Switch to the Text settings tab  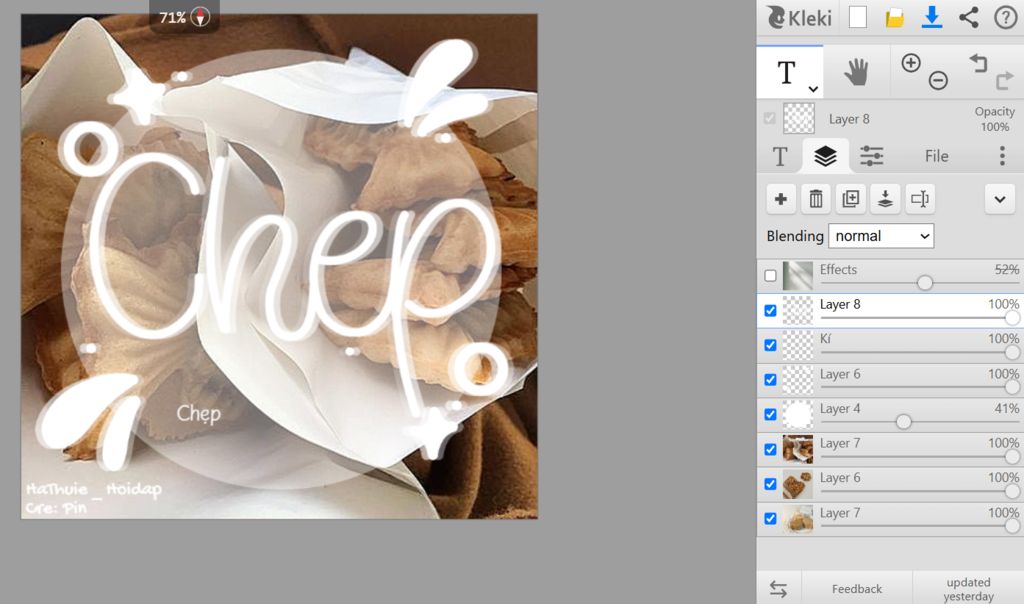click(780, 157)
